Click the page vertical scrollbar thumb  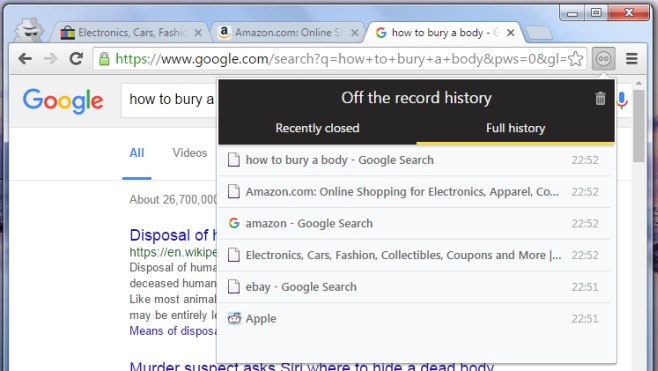coord(639,126)
